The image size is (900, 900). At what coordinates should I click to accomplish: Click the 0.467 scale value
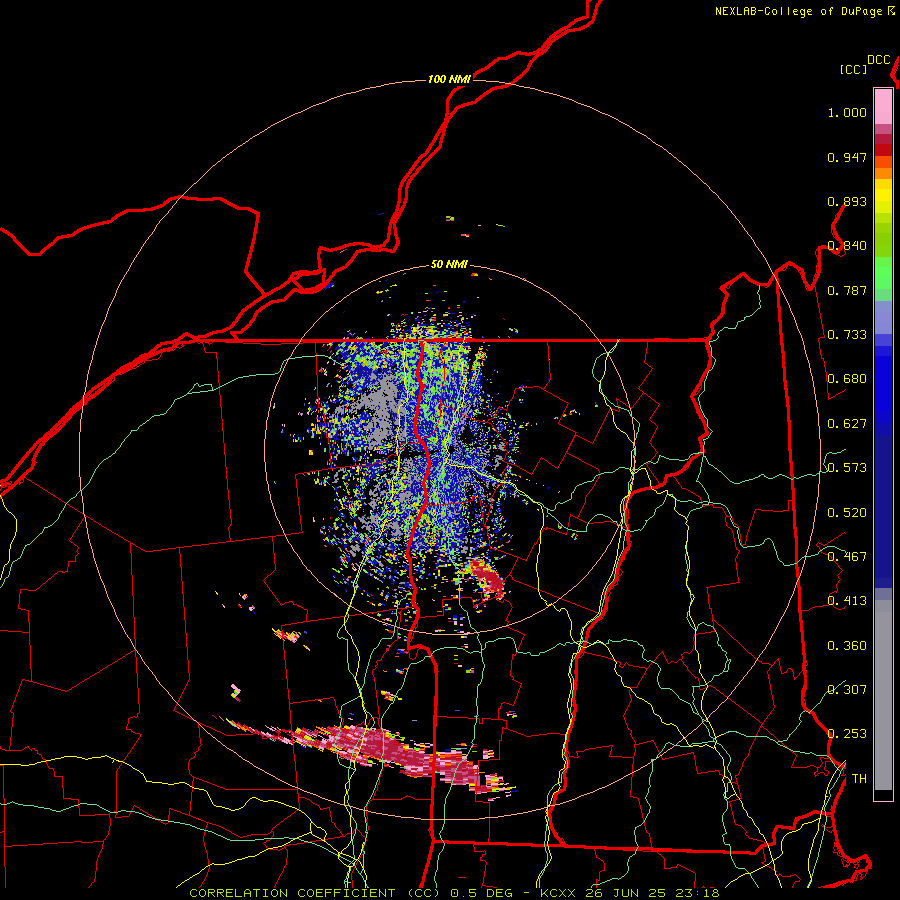click(847, 557)
